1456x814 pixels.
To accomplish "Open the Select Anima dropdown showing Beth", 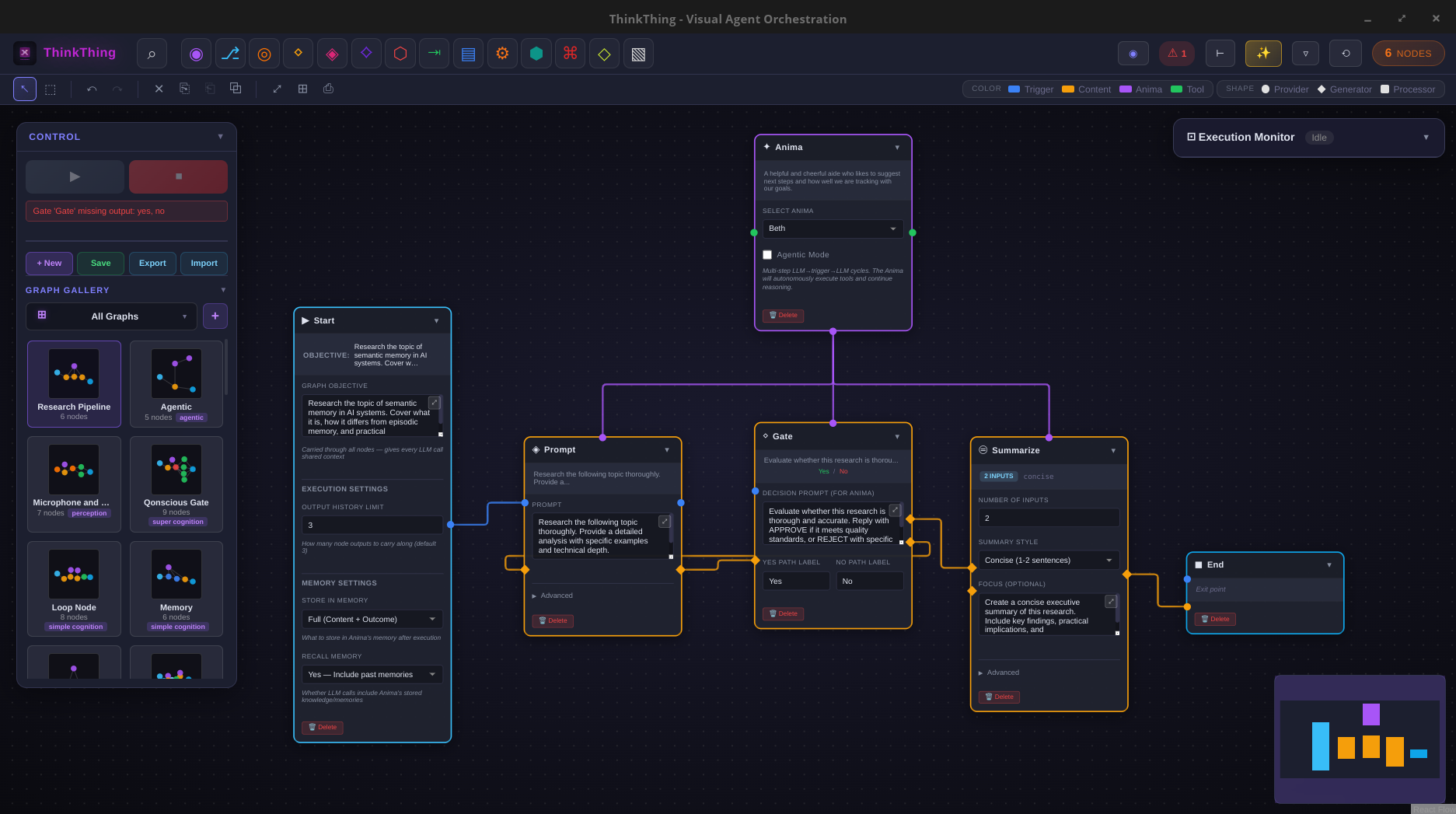I will pos(833,229).
